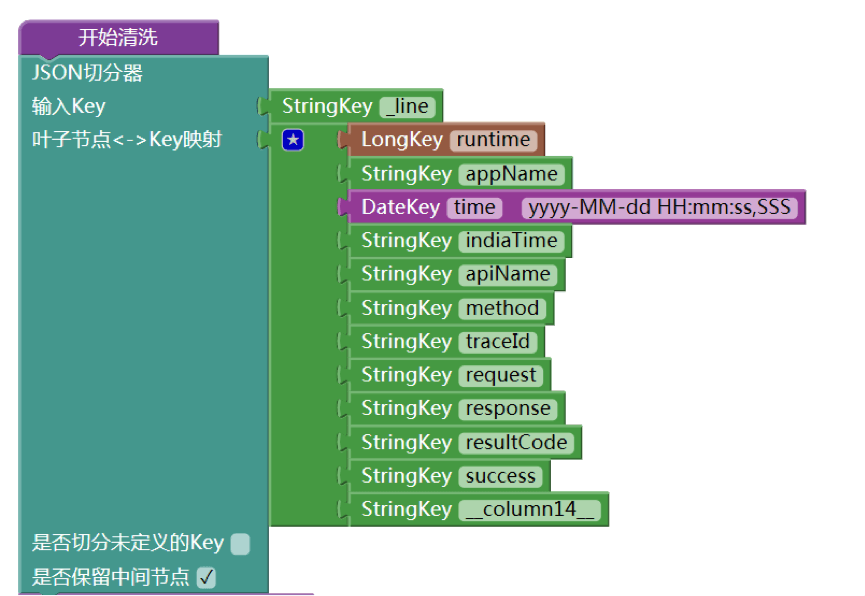865x596 pixels.
Task: Edit the yyyy-MM-dd HH:mm:ss,SSS date format field
Action: [659, 207]
